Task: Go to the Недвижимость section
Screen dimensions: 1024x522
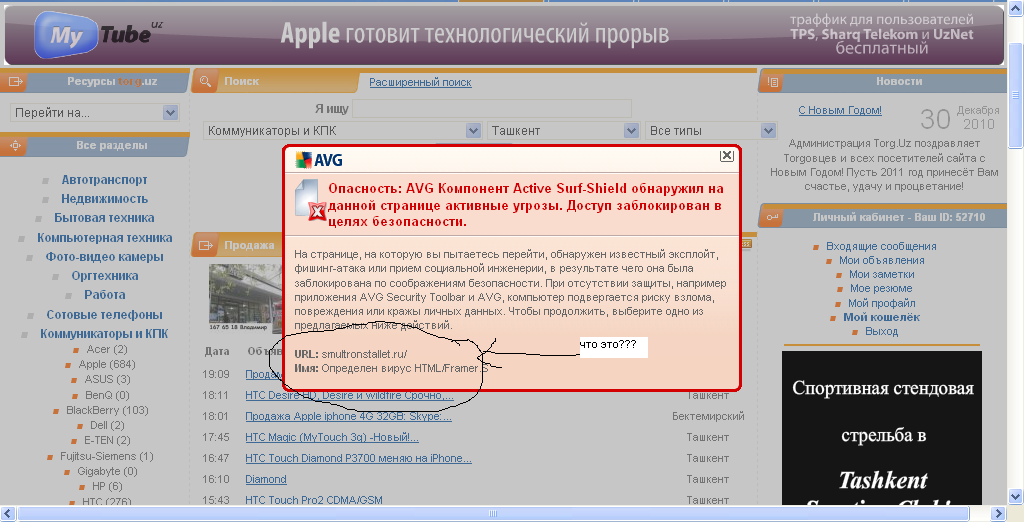Action: point(104,199)
